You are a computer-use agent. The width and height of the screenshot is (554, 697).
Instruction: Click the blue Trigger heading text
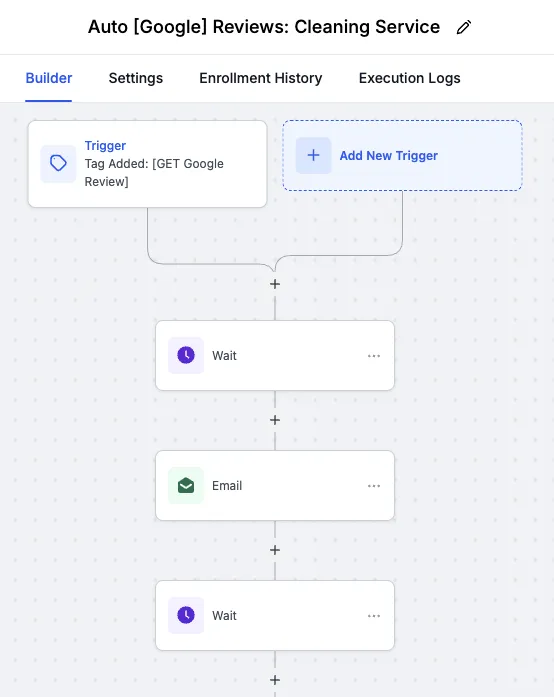(105, 145)
